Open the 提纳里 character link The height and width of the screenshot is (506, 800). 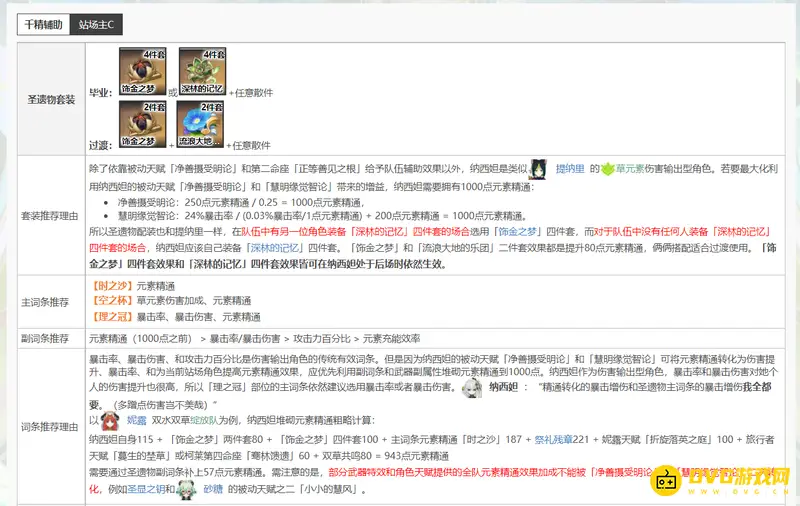click(x=569, y=171)
